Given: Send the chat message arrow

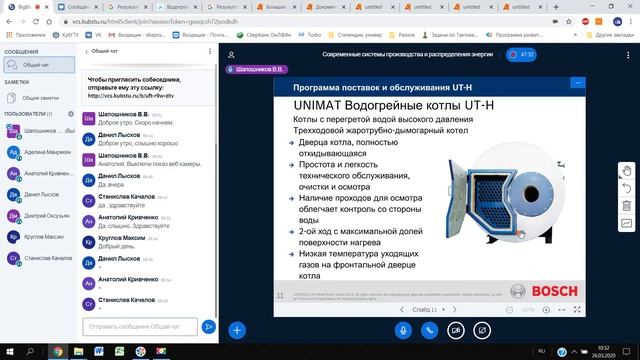Looking at the screenshot, I should click(x=209, y=327).
